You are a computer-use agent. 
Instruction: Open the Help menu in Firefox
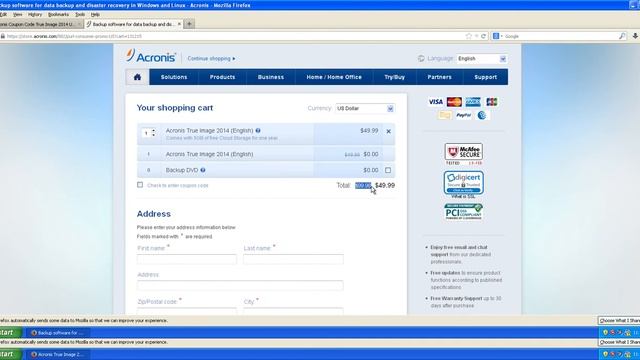coord(95,14)
